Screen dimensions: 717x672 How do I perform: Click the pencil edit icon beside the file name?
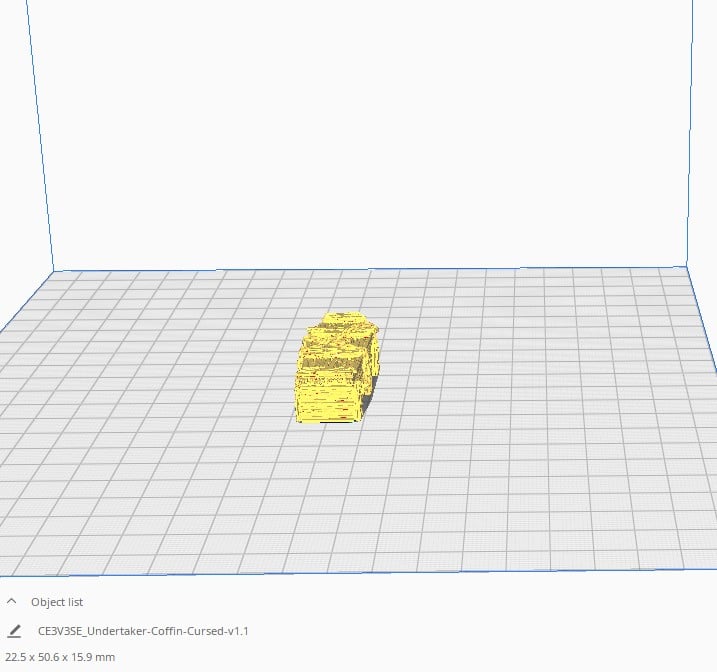(14, 631)
